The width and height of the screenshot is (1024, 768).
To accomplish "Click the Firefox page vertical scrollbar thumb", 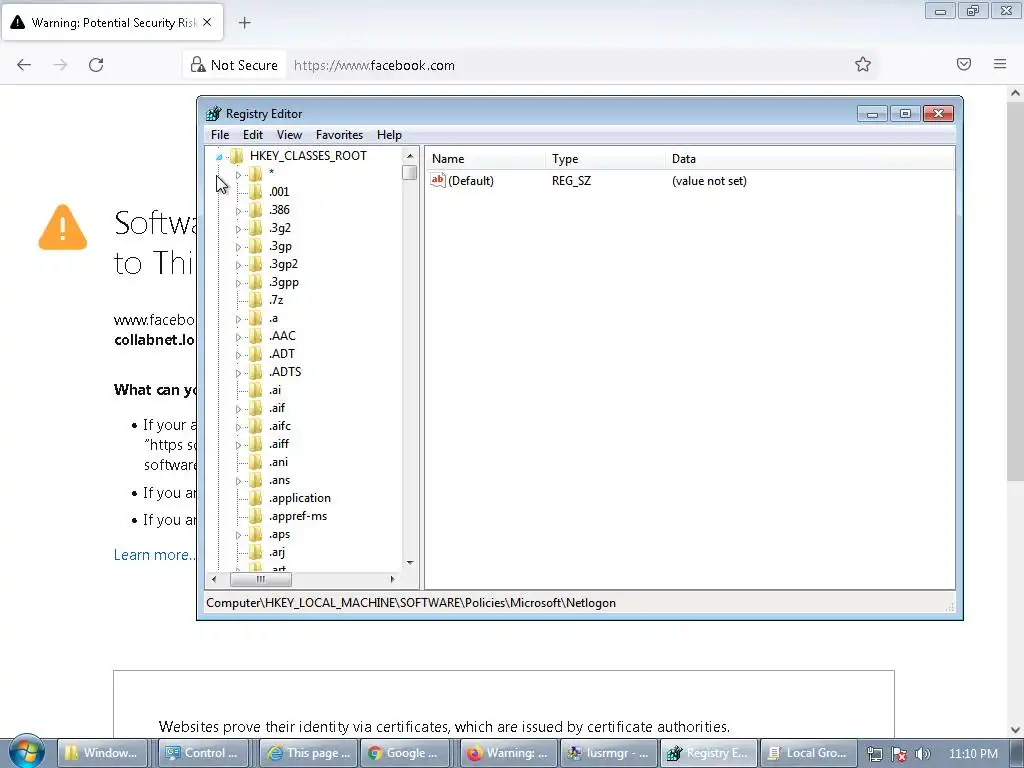I will coord(1015,291).
